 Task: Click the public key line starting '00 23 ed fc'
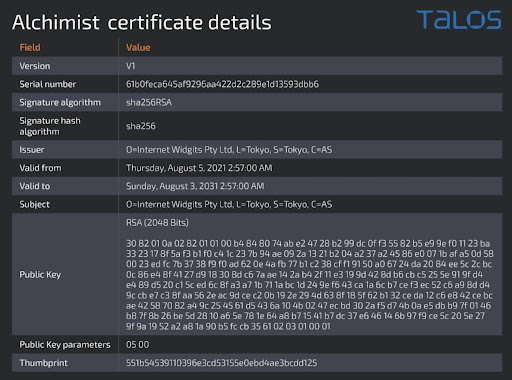click(x=309, y=264)
